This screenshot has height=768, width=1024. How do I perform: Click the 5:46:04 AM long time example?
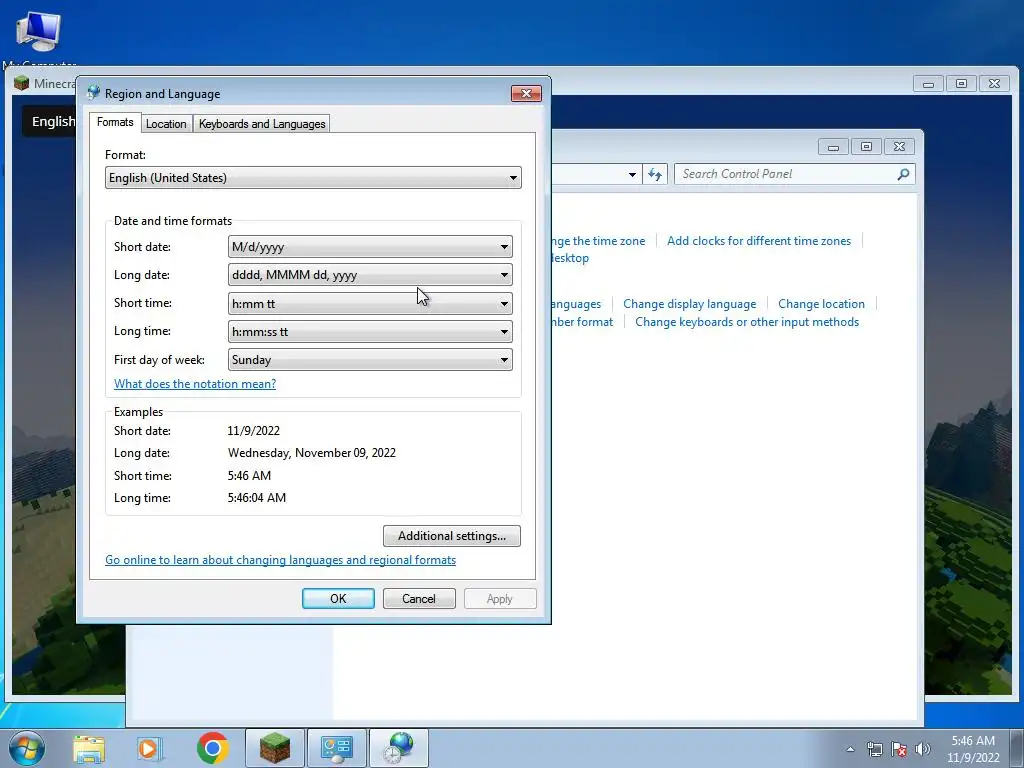pos(257,498)
